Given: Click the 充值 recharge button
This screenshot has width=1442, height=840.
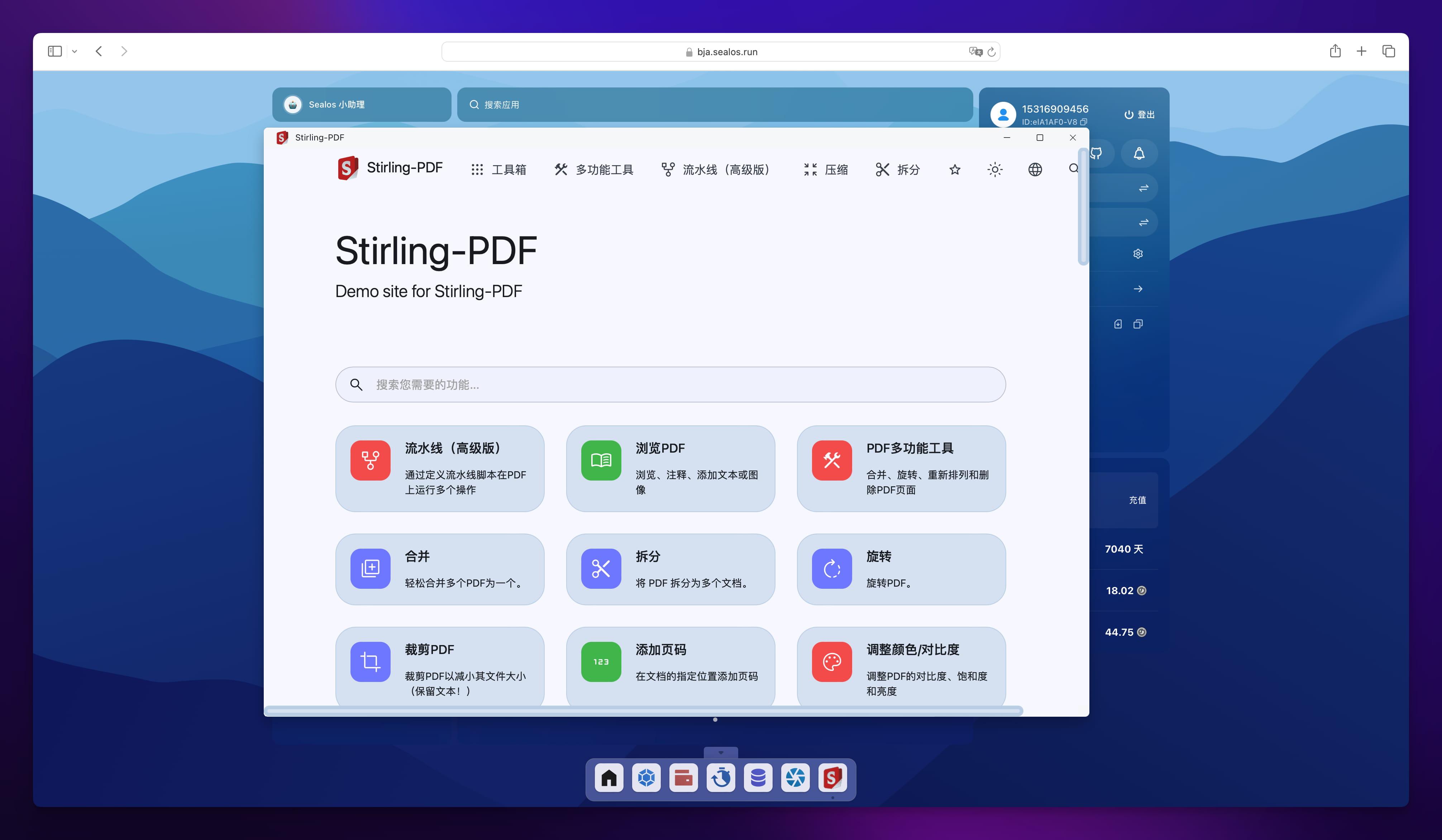Looking at the screenshot, I should coord(1137,500).
